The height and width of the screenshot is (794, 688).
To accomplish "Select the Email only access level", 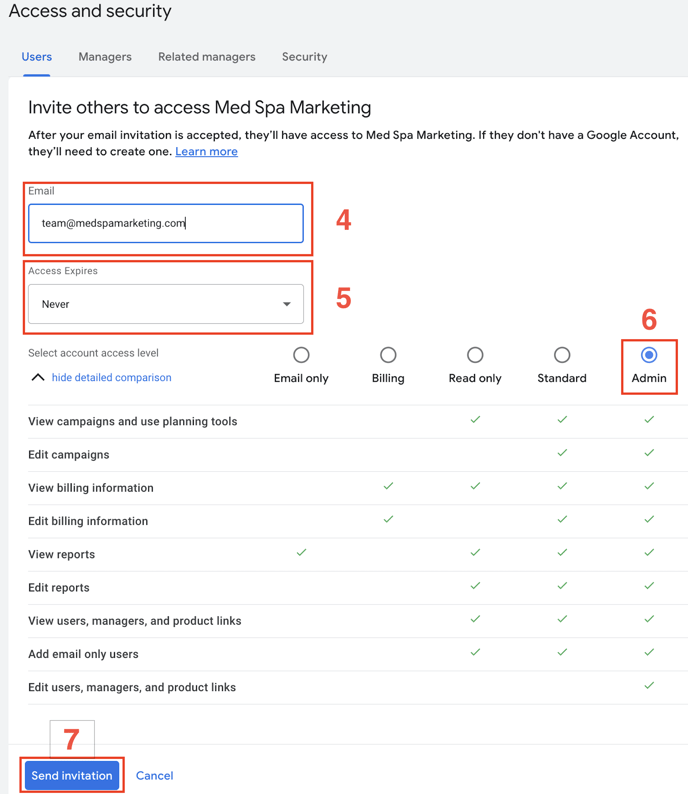I will (x=301, y=355).
